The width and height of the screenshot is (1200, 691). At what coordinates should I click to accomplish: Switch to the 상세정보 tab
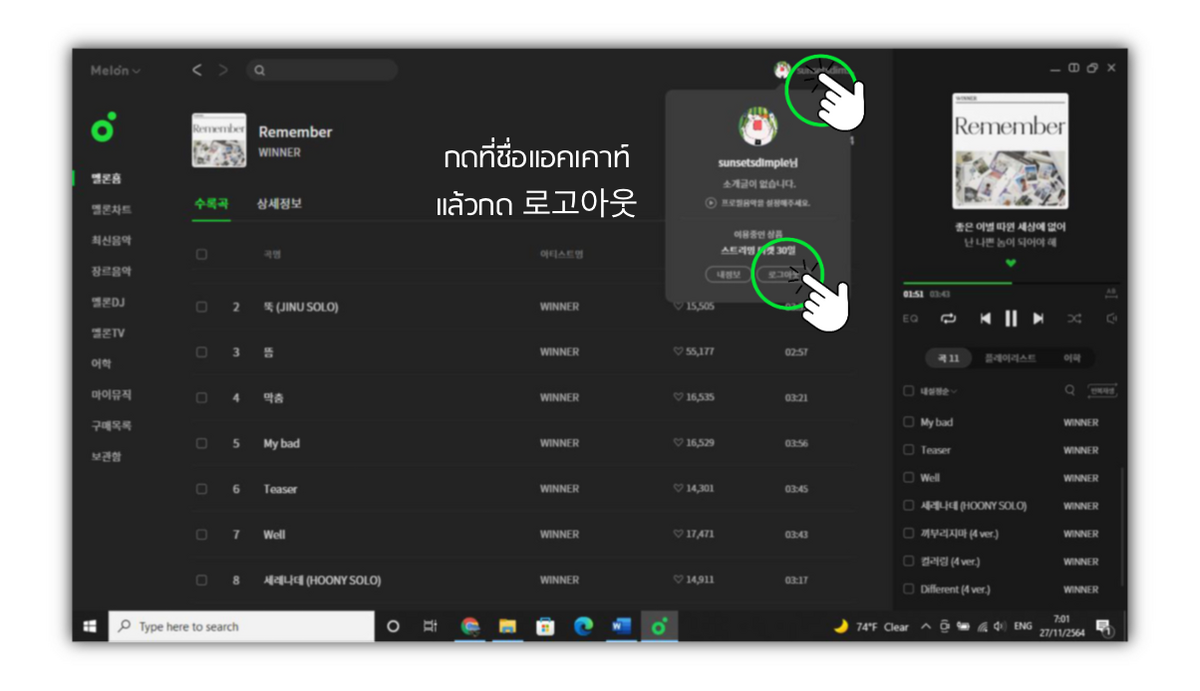(x=279, y=203)
